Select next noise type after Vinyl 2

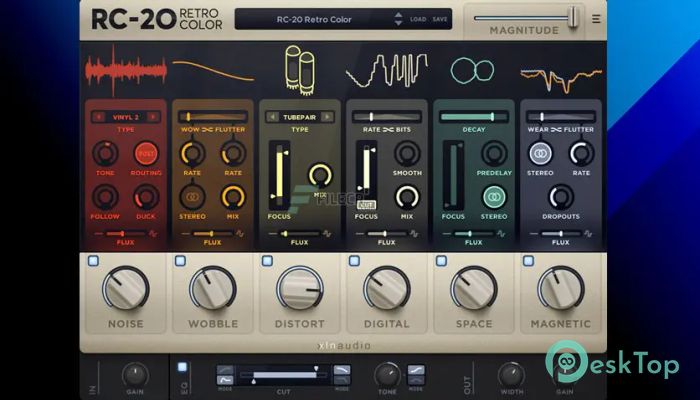coord(153,117)
